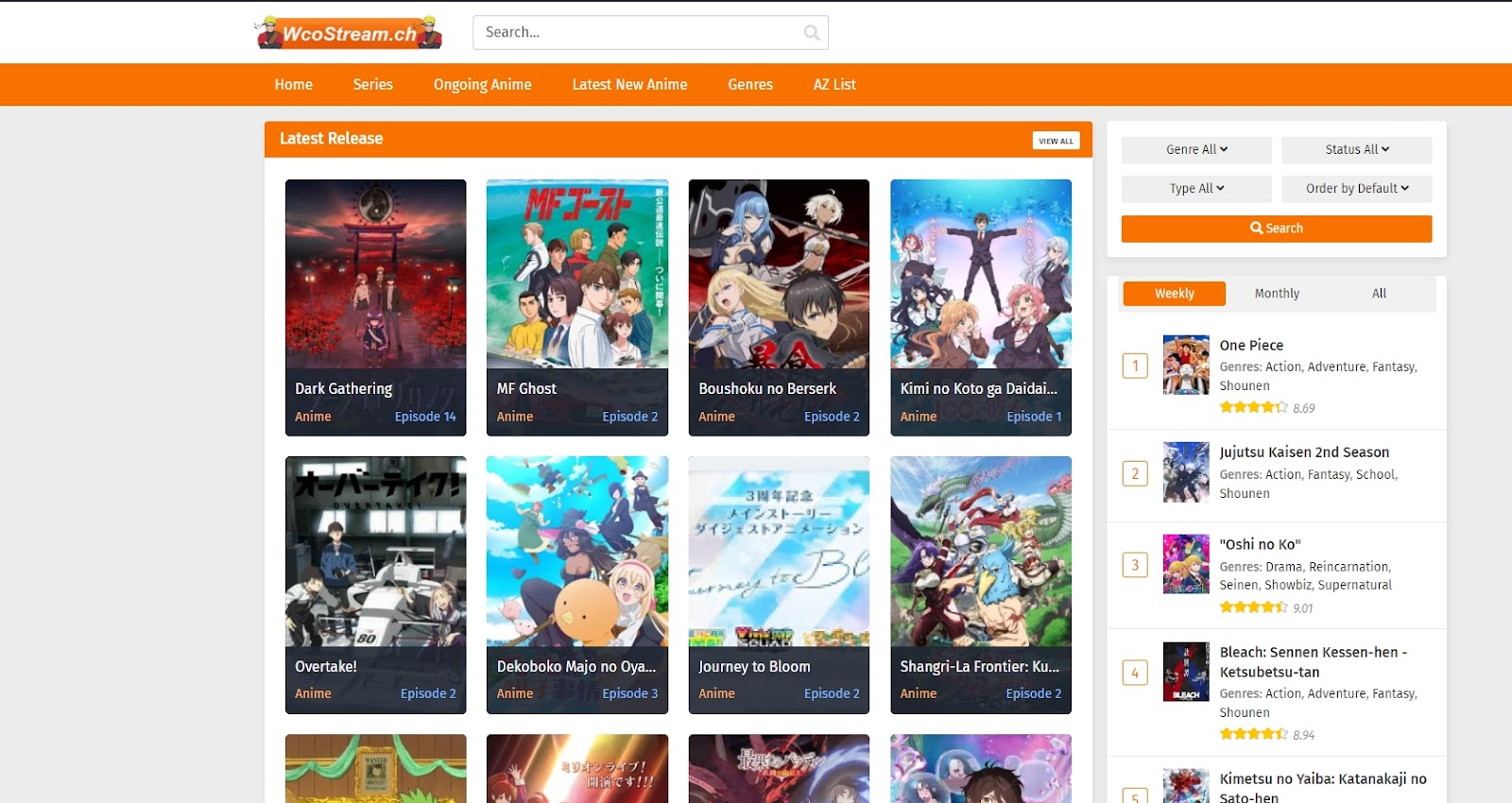Click the Overtake! title text
Image resolution: width=1512 pixels, height=803 pixels.
coord(326,666)
